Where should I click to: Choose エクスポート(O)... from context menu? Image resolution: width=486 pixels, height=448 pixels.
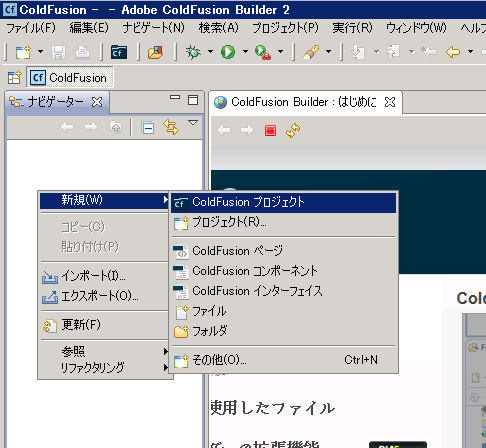tap(105, 296)
